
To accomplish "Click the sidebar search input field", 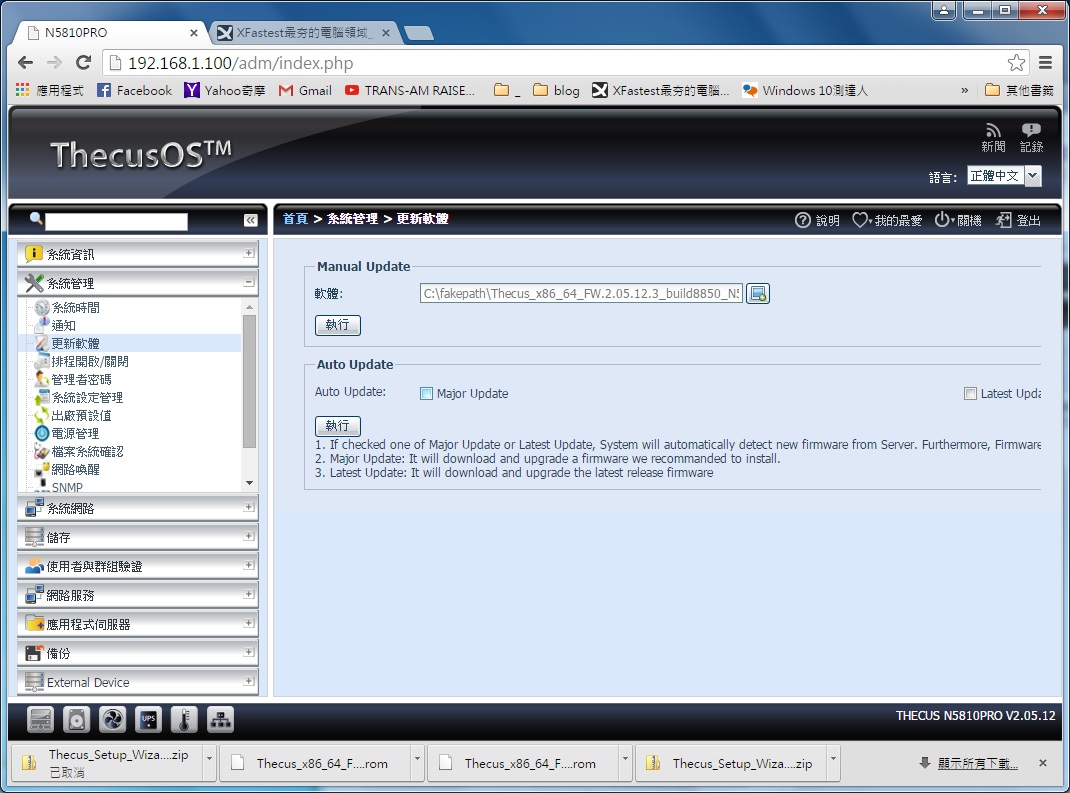I will [116, 221].
